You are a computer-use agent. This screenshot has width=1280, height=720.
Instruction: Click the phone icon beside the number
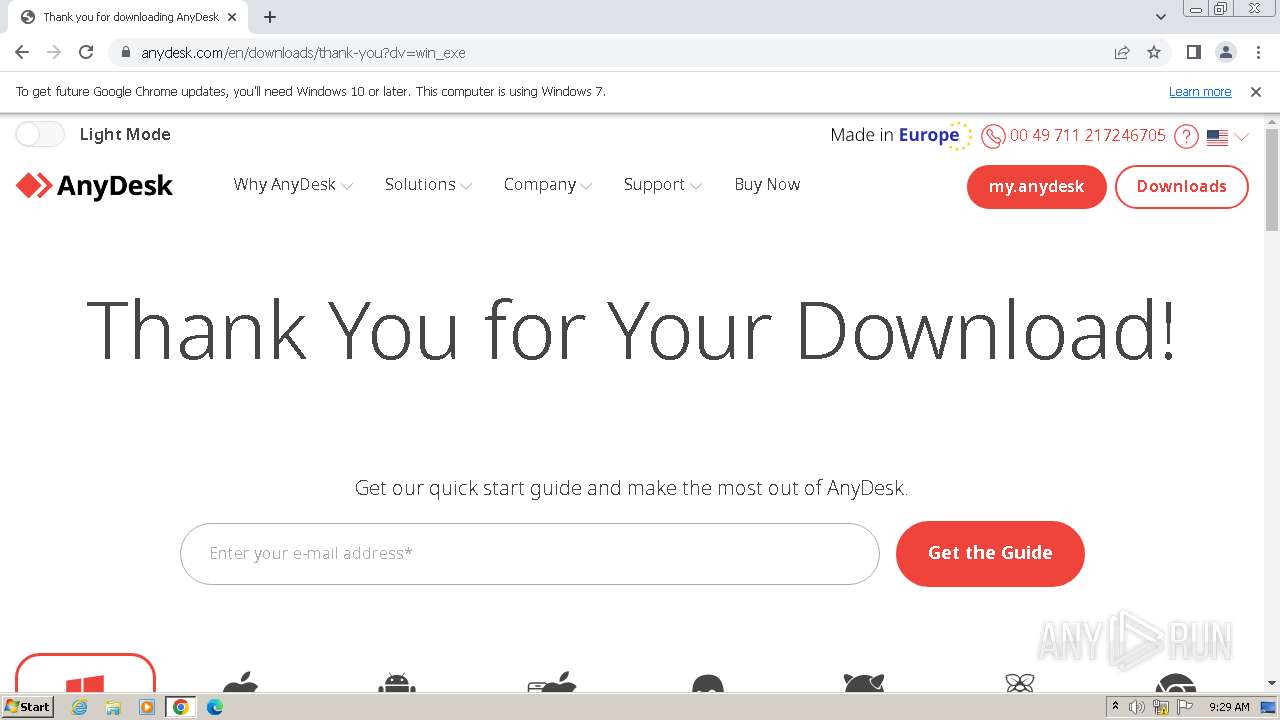tap(993, 136)
